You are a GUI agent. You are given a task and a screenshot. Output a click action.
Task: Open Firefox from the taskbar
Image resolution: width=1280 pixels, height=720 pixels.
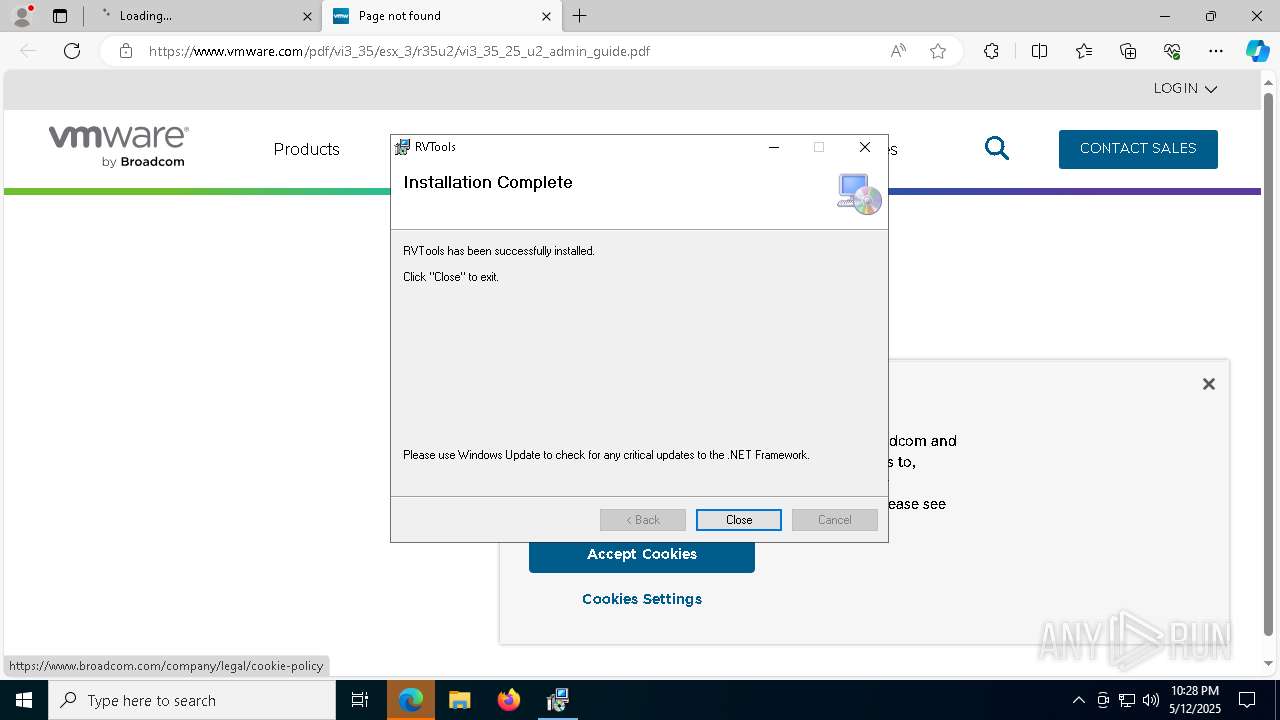(x=509, y=700)
